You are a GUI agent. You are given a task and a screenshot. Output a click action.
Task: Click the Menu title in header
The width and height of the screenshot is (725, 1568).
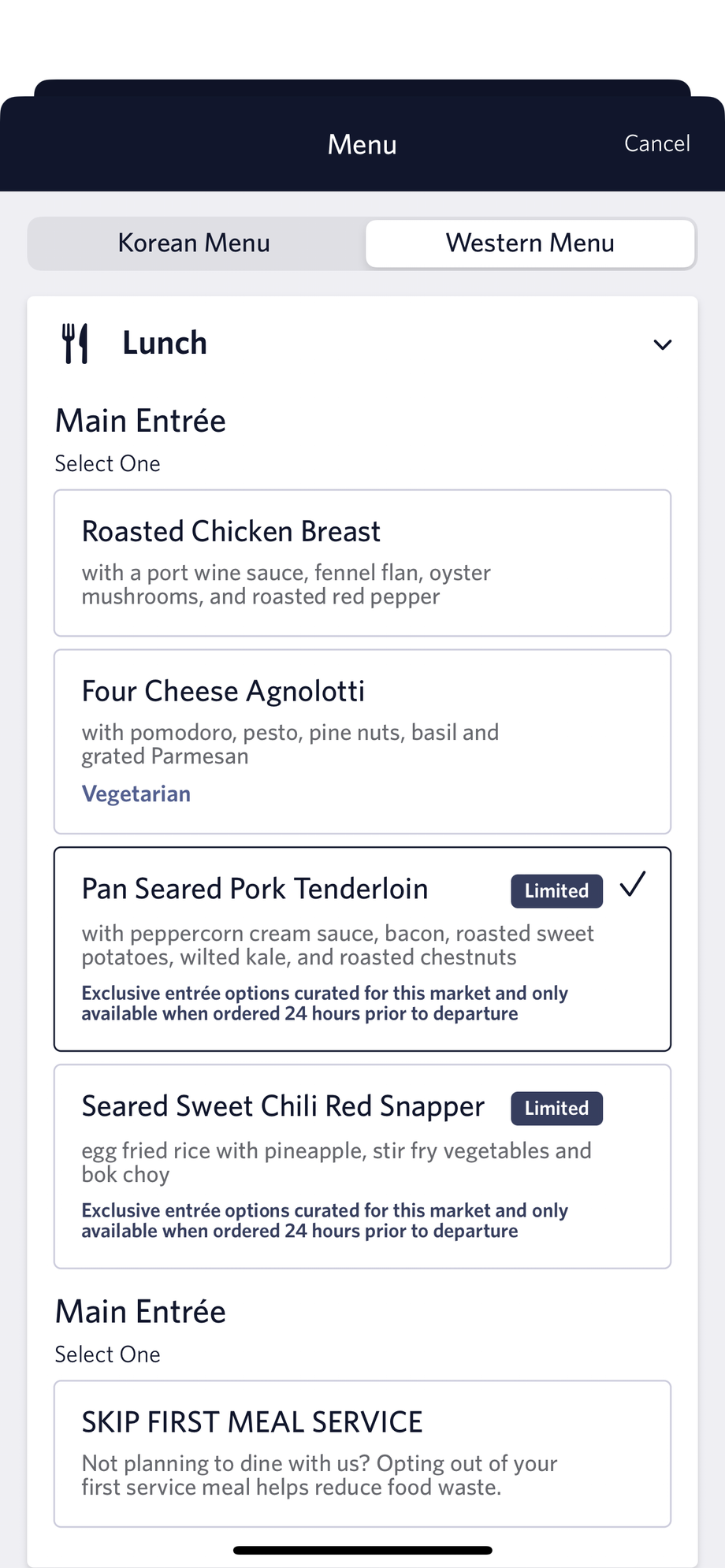(362, 145)
